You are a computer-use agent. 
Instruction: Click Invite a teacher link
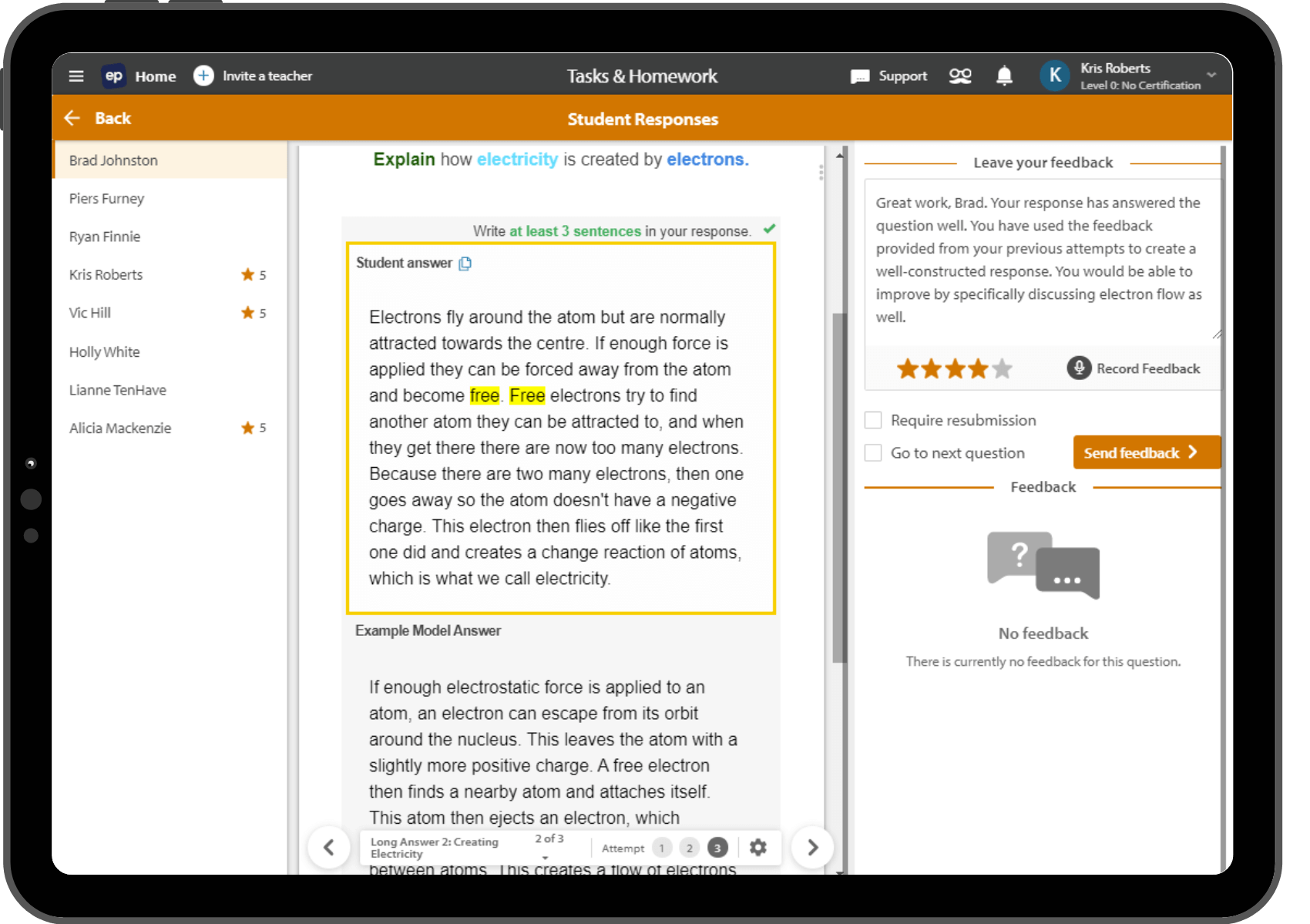pyautogui.click(x=267, y=76)
